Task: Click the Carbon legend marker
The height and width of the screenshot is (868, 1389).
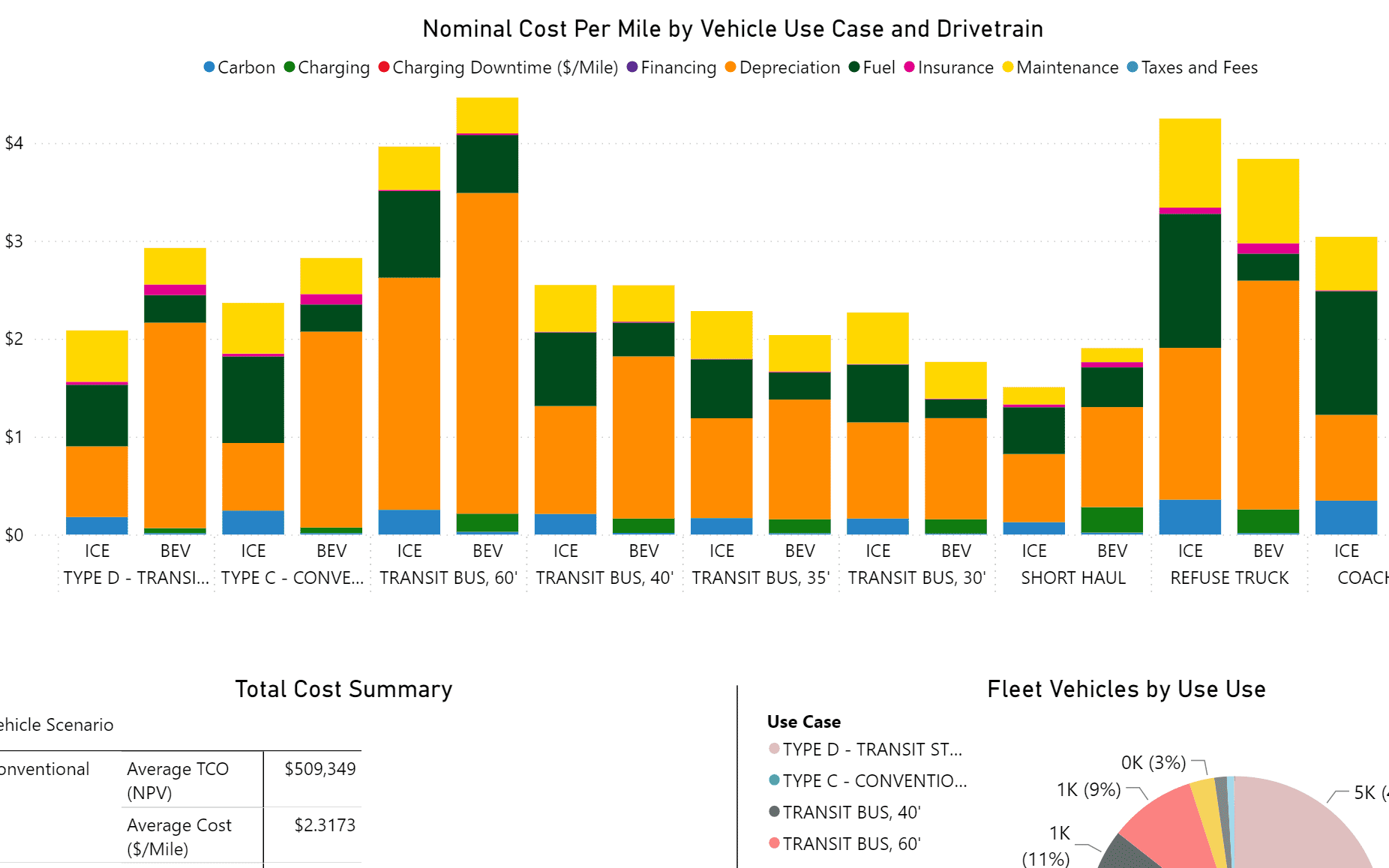Action: [209, 67]
